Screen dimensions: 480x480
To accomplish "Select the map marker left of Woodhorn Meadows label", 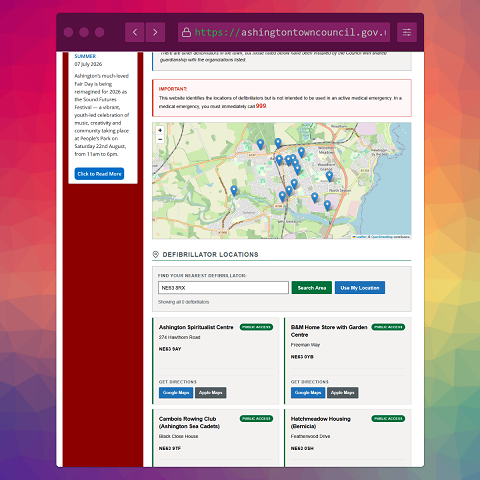I will coord(301,152).
